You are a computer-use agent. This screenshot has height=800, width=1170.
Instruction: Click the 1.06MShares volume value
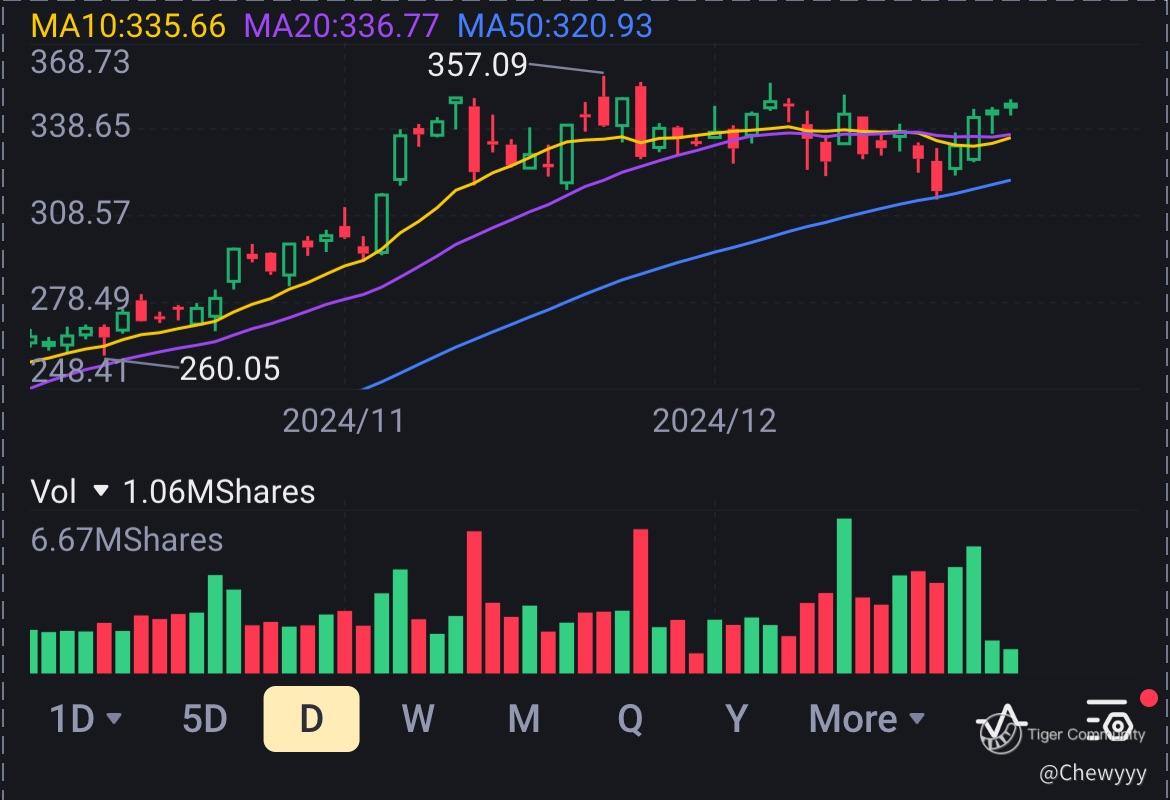219,492
